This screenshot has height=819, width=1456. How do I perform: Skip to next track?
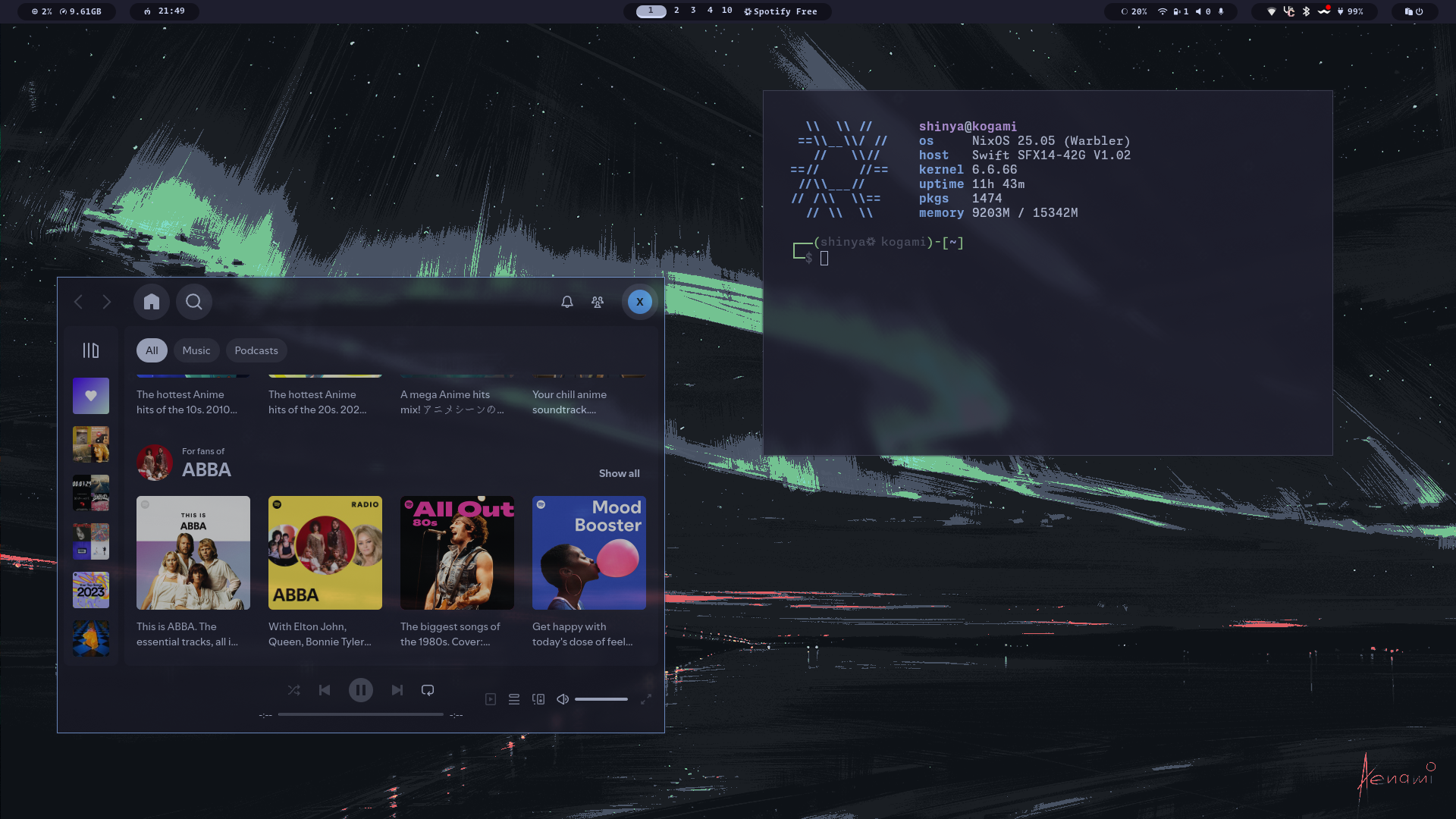tap(397, 690)
